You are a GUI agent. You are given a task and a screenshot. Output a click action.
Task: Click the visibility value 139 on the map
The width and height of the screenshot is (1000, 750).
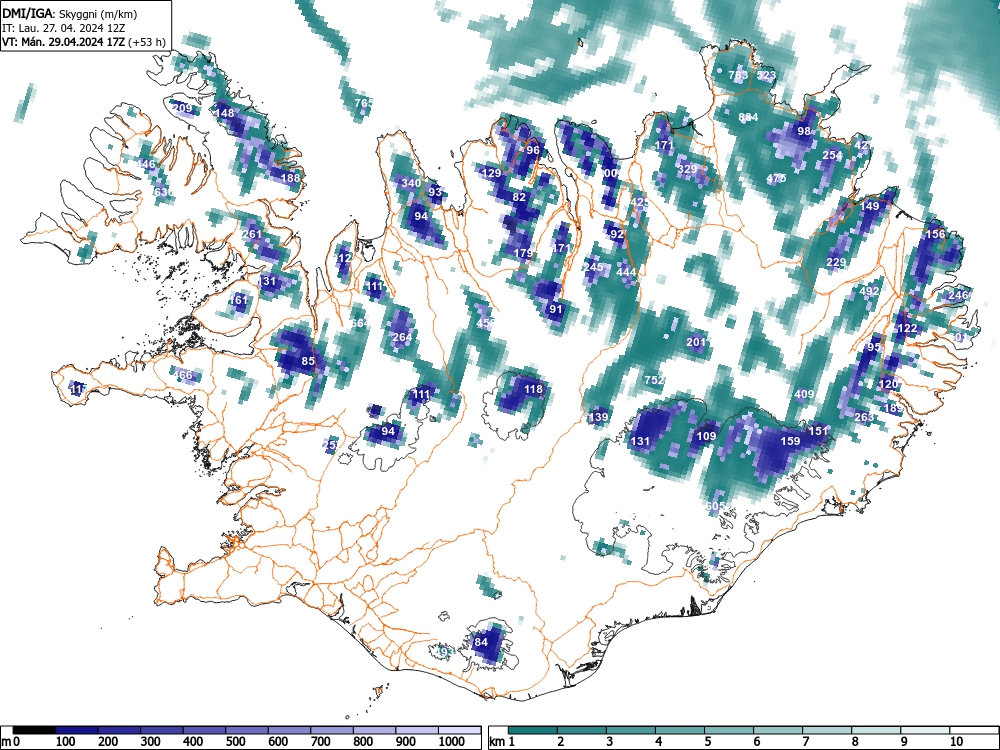click(x=598, y=417)
